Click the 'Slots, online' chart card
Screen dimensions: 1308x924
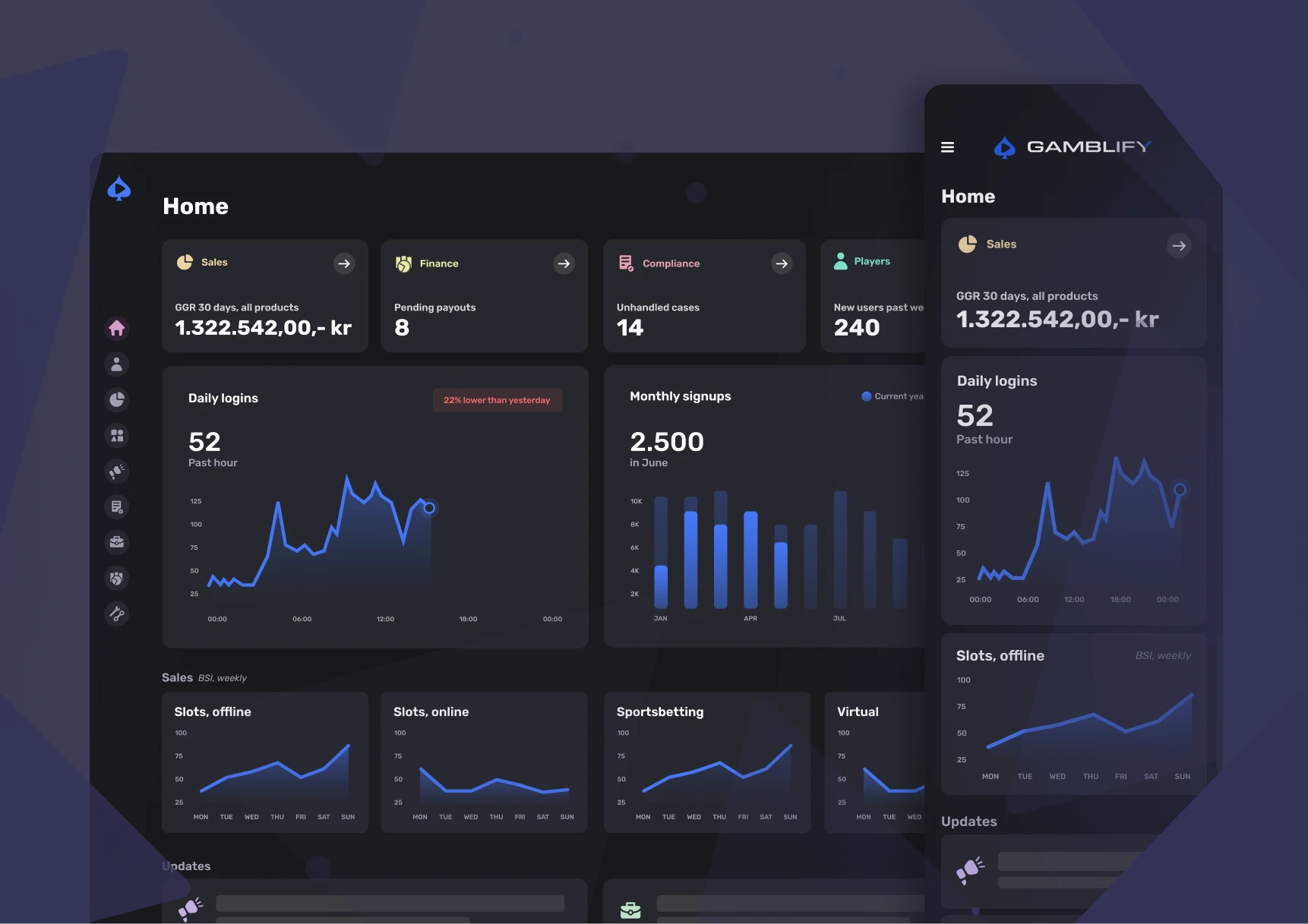pos(484,762)
